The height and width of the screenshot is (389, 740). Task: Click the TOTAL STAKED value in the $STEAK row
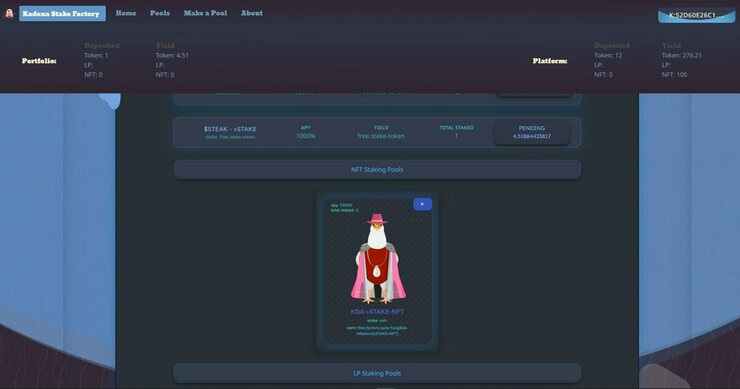coord(456,136)
